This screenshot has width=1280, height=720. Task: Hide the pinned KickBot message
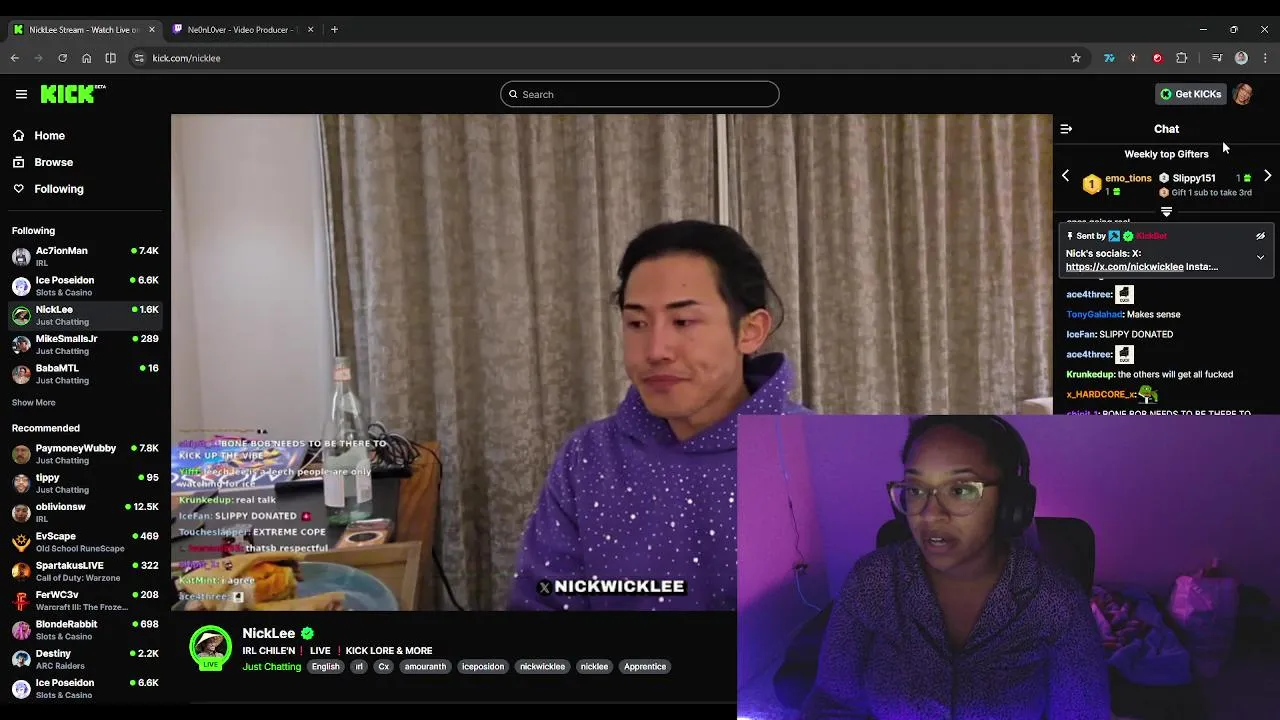(x=1260, y=236)
